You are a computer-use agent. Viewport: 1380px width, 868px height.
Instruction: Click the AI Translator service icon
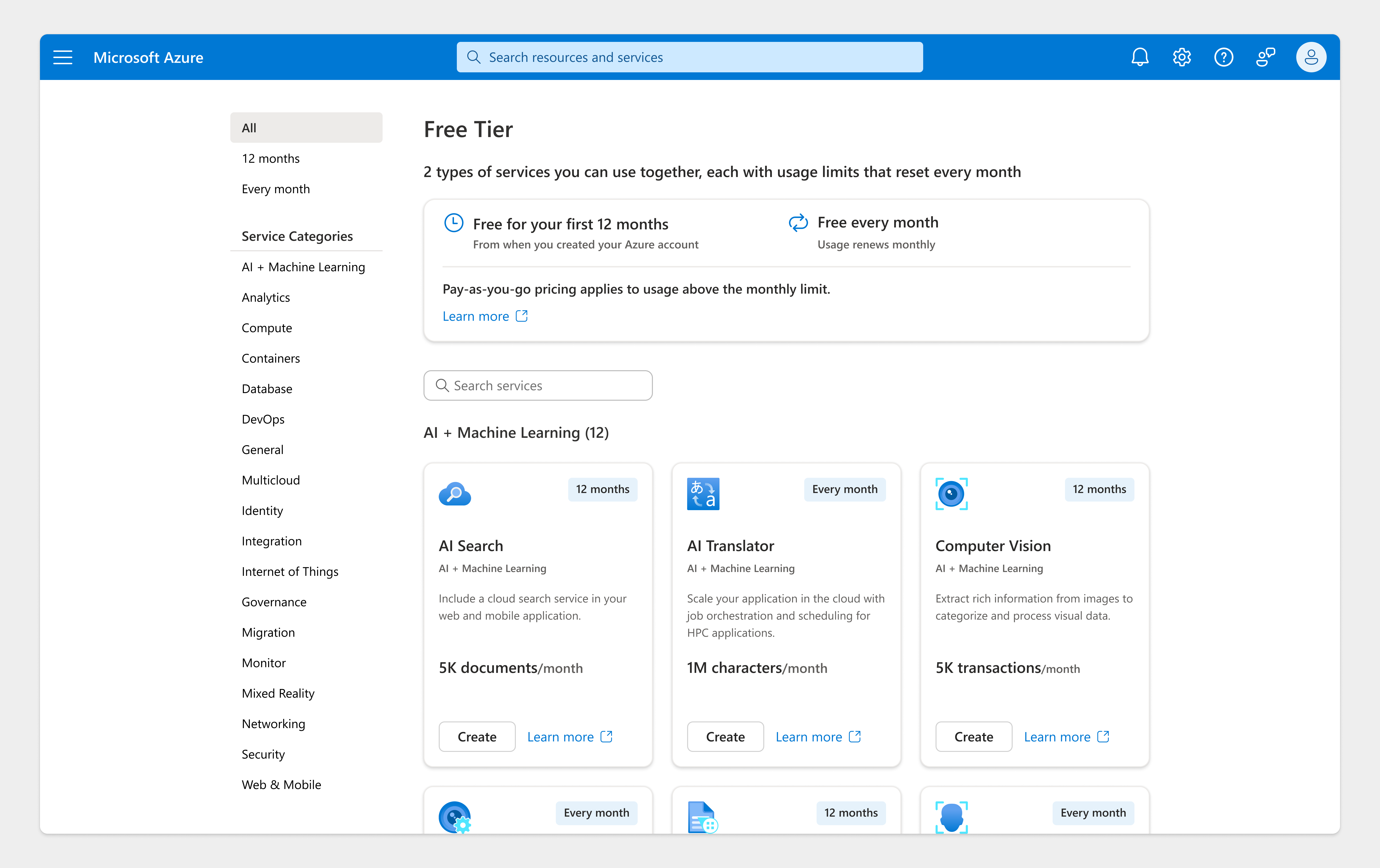[x=703, y=494]
